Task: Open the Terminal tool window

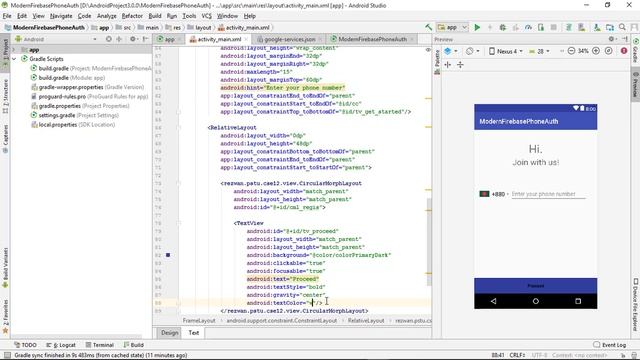Action: 100,345
